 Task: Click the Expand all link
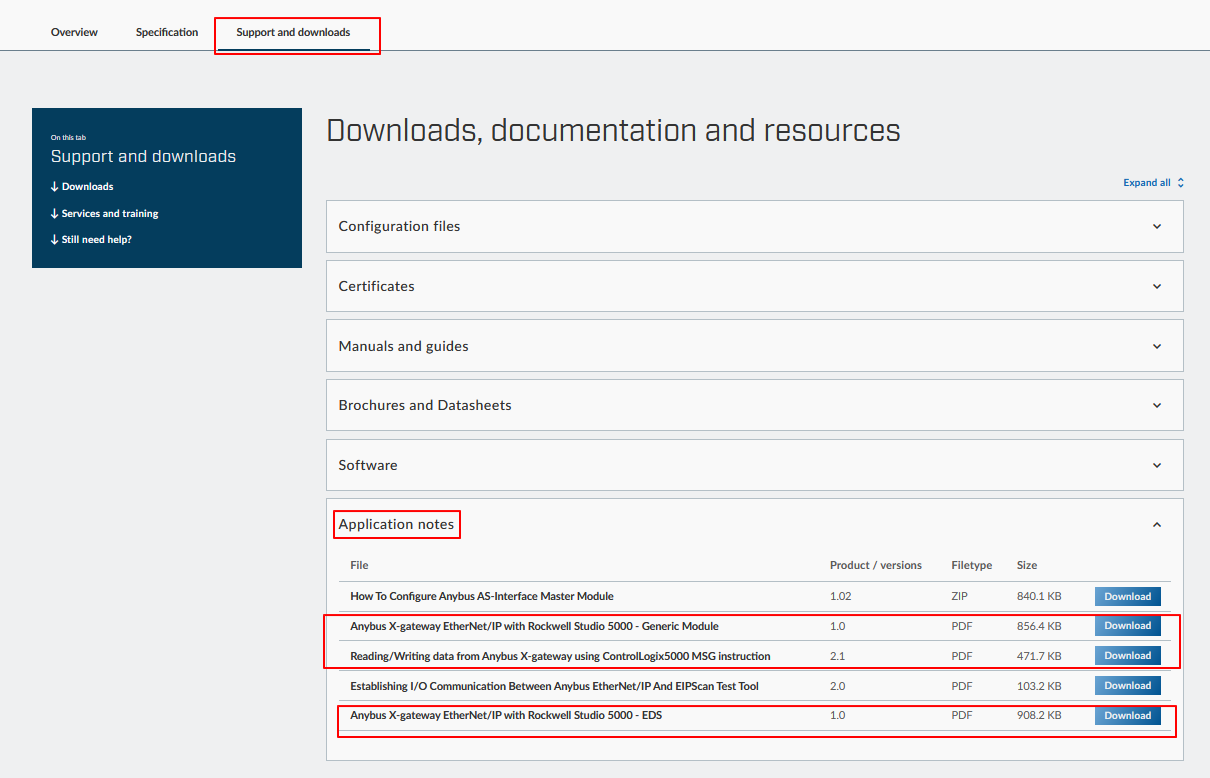(x=1154, y=183)
